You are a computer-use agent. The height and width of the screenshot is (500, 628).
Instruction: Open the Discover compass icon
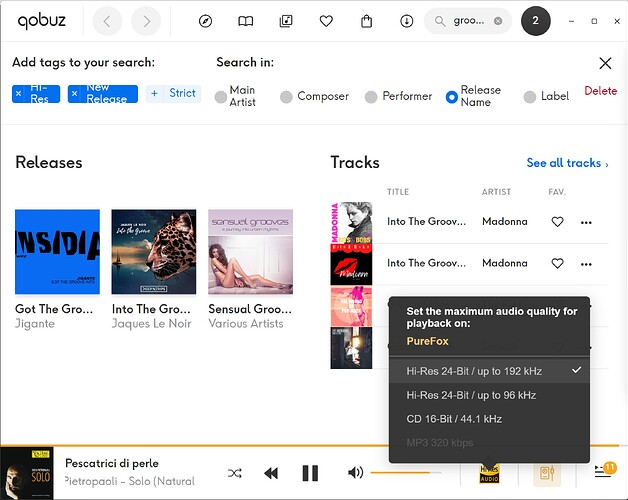tap(206, 21)
